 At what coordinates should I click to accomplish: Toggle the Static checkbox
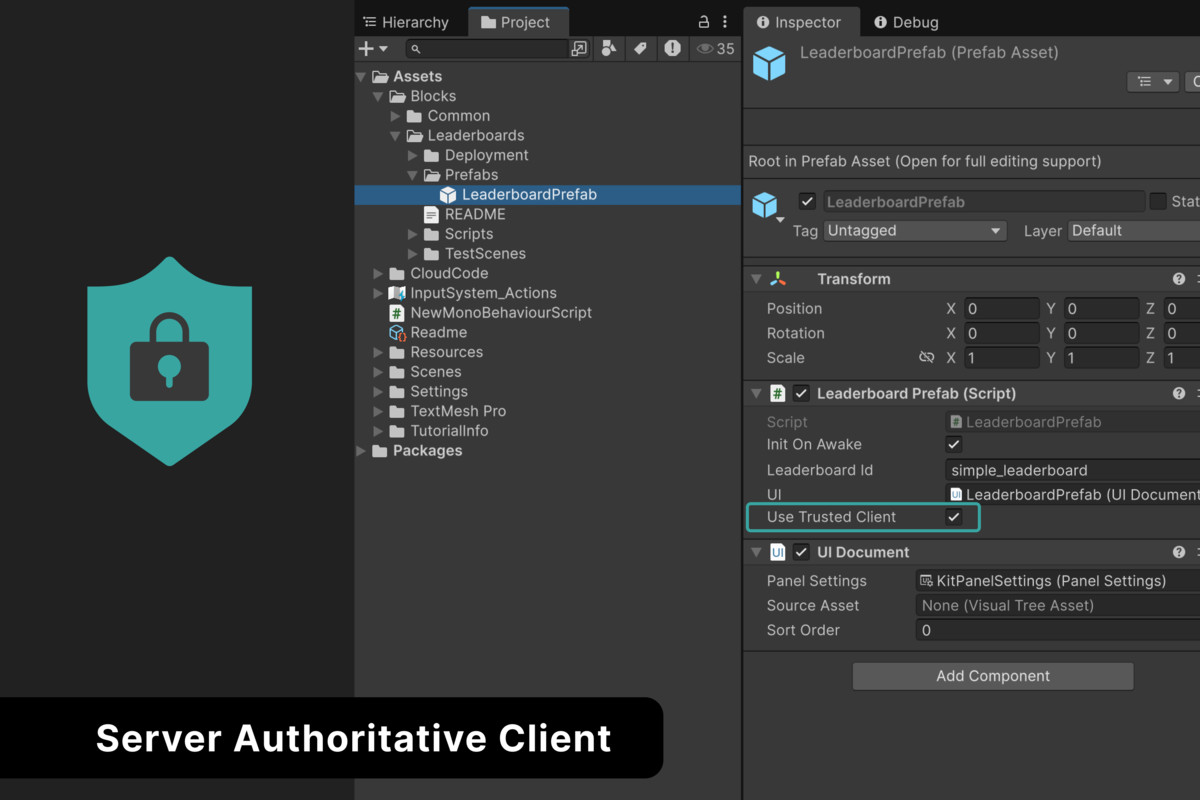1158,201
